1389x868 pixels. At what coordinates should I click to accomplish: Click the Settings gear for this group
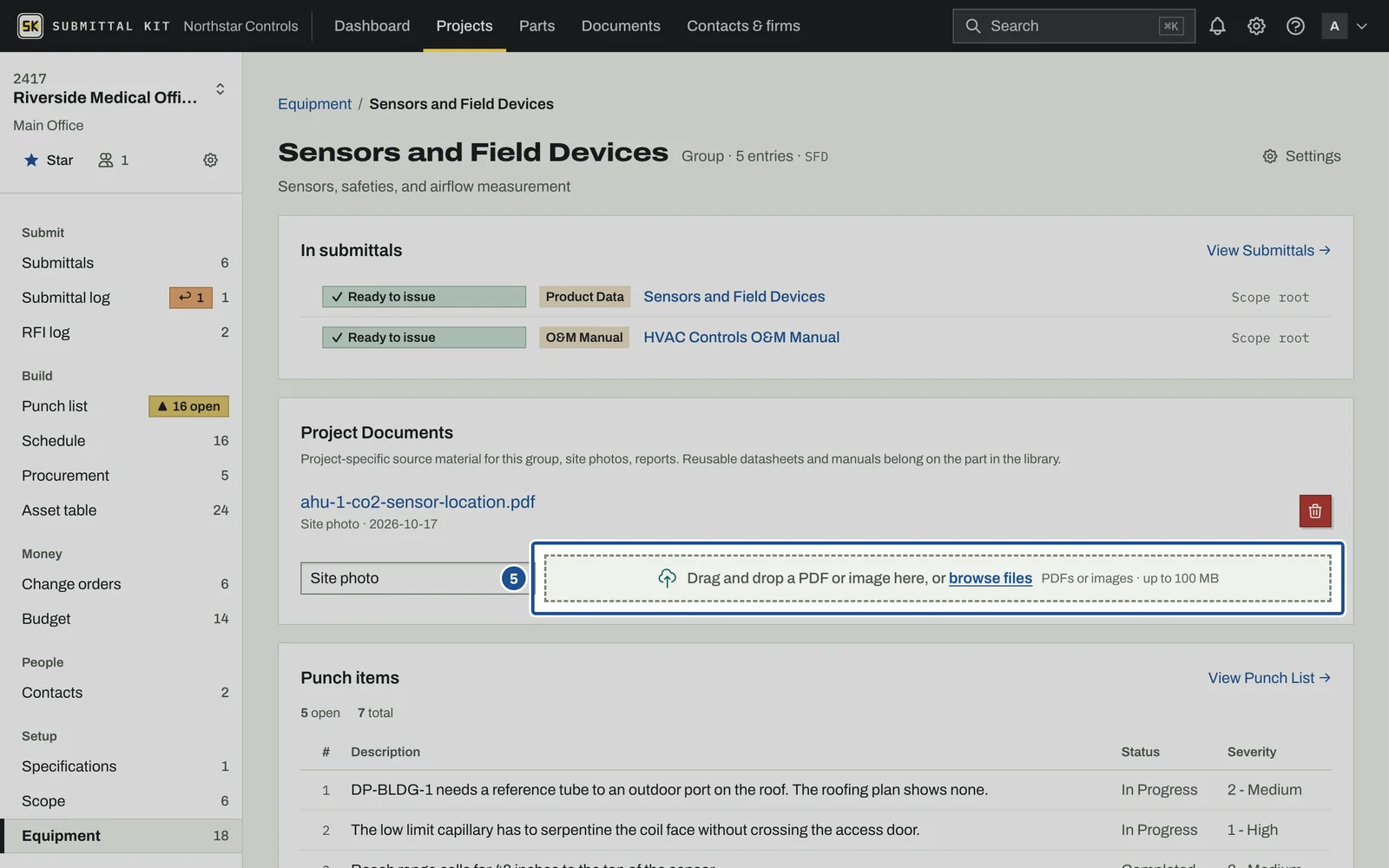1301,156
